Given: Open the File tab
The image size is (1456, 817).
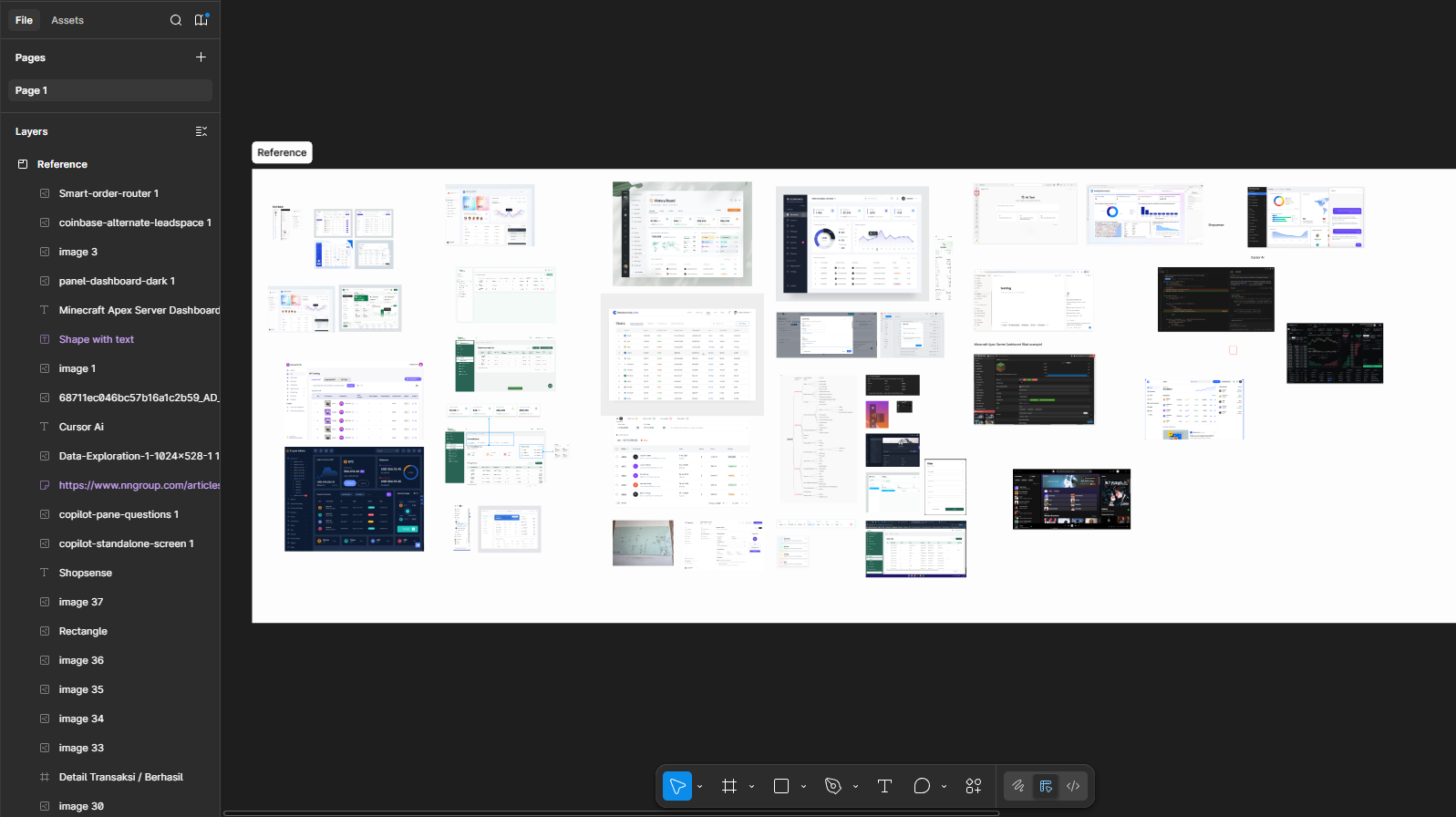Looking at the screenshot, I should [25, 20].
